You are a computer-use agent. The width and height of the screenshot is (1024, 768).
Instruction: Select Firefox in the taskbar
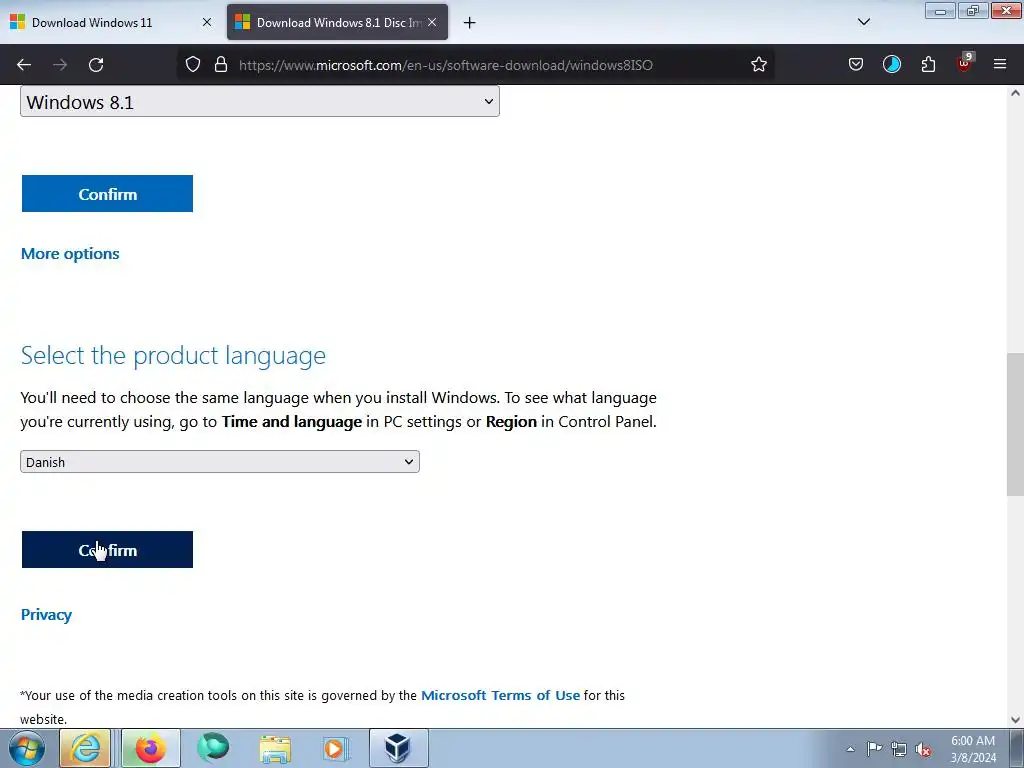tap(150, 748)
